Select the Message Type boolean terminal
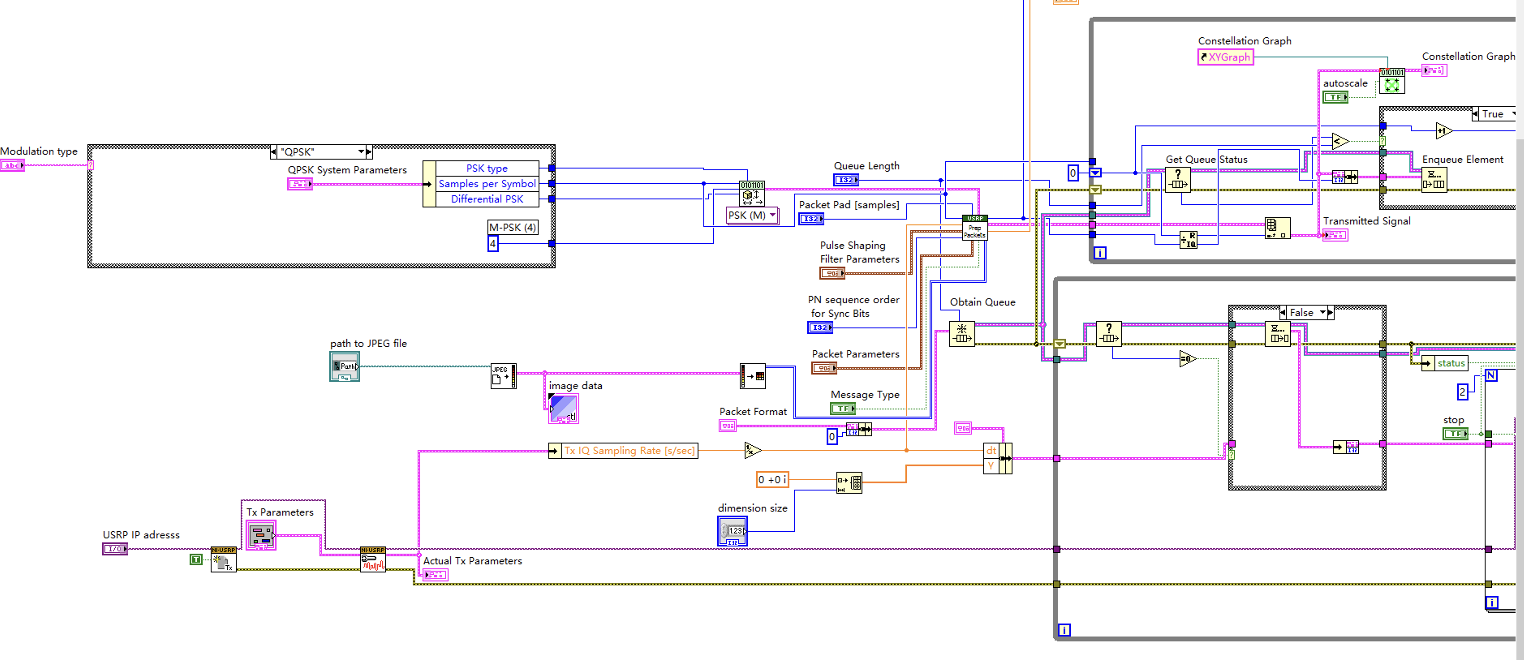Viewport: 1524px width, 660px height. pos(844,409)
